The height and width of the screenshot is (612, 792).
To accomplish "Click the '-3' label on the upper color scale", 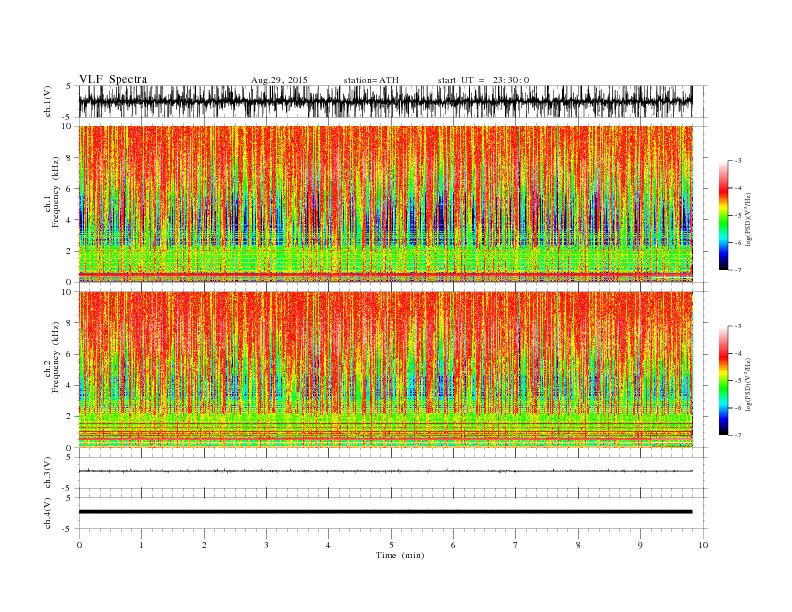I will click(737, 161).
